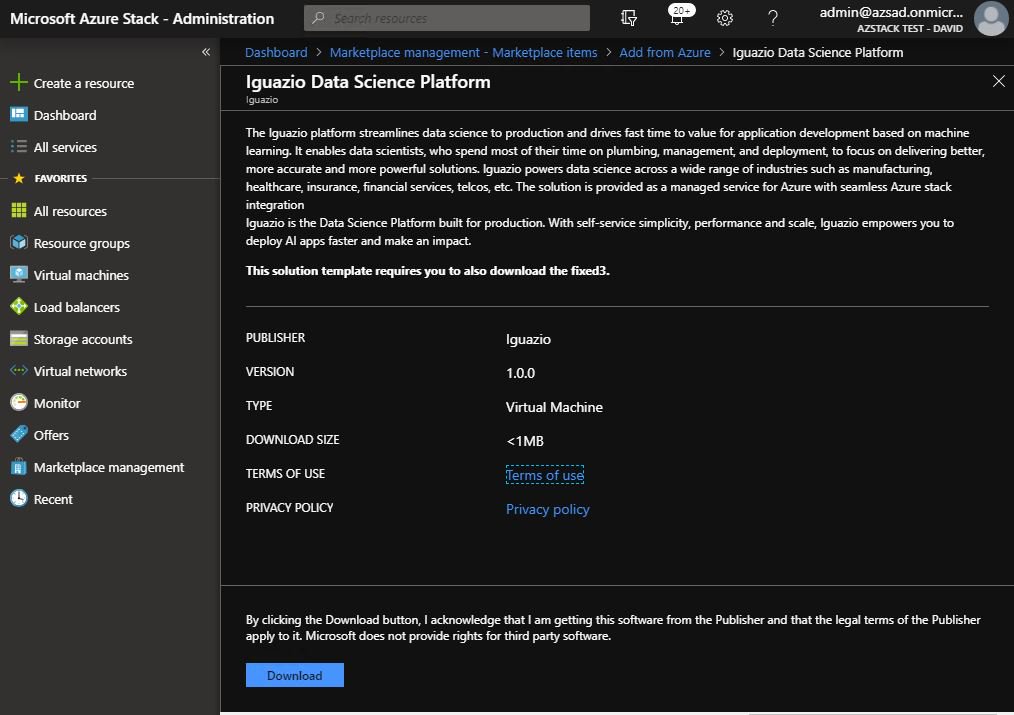This screenshot has width=1014, height=715.
Task: Click the Load balancers diamond icon
Action: [19, 306]
